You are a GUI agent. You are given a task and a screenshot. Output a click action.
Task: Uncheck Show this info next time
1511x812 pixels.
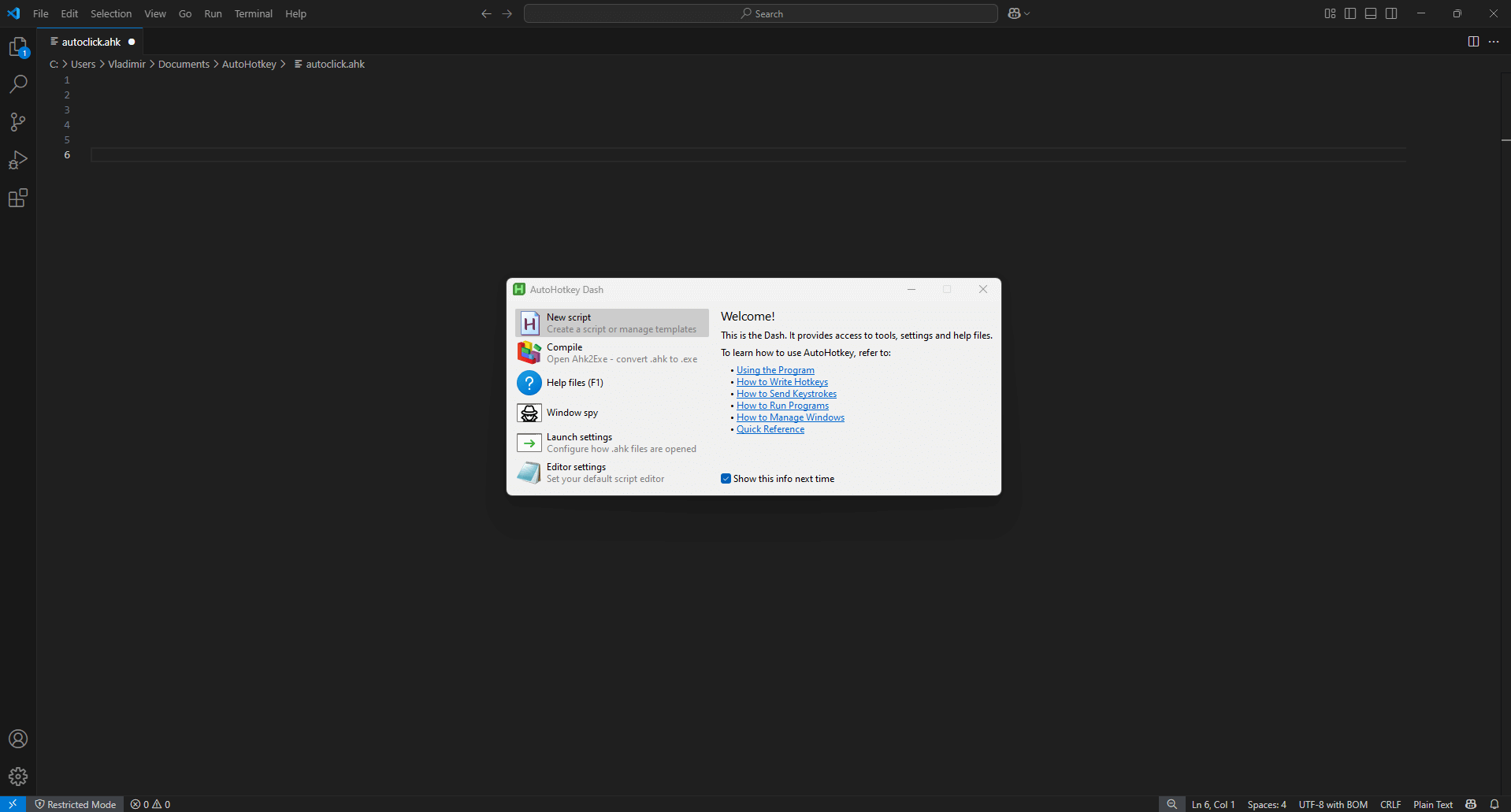[726, 479]
